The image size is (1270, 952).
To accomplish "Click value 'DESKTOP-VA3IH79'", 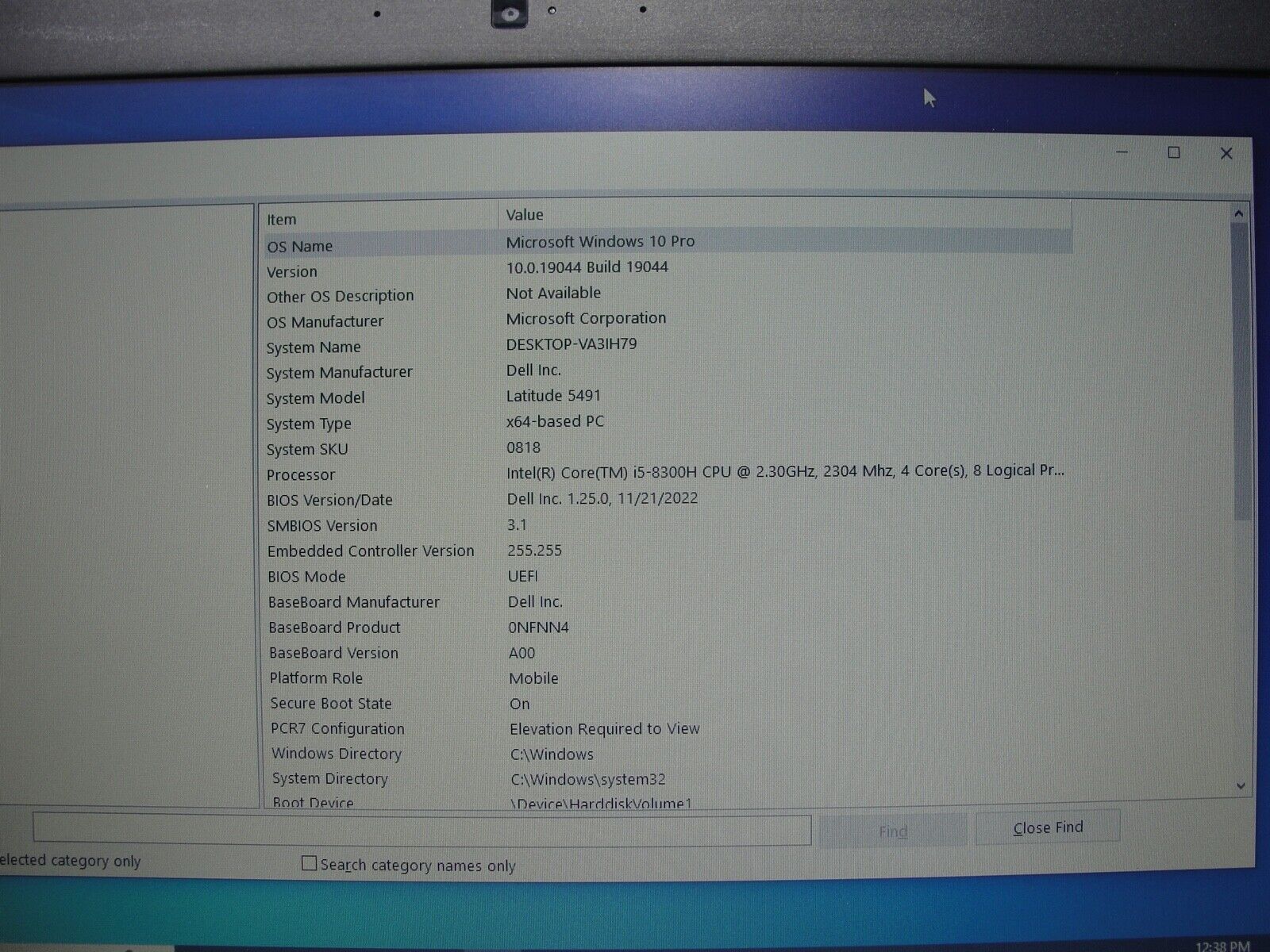I will 571,344.
